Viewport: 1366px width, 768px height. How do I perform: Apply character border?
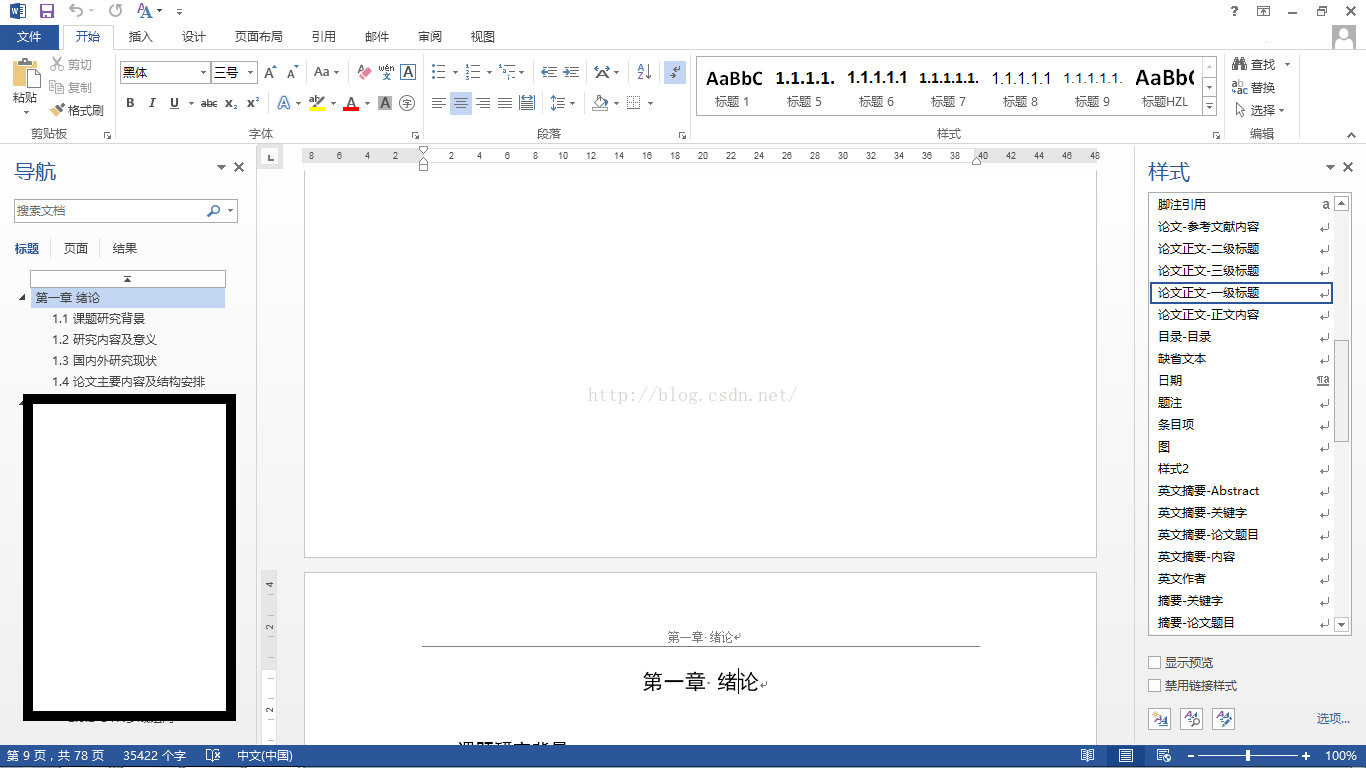pos(408,72)
